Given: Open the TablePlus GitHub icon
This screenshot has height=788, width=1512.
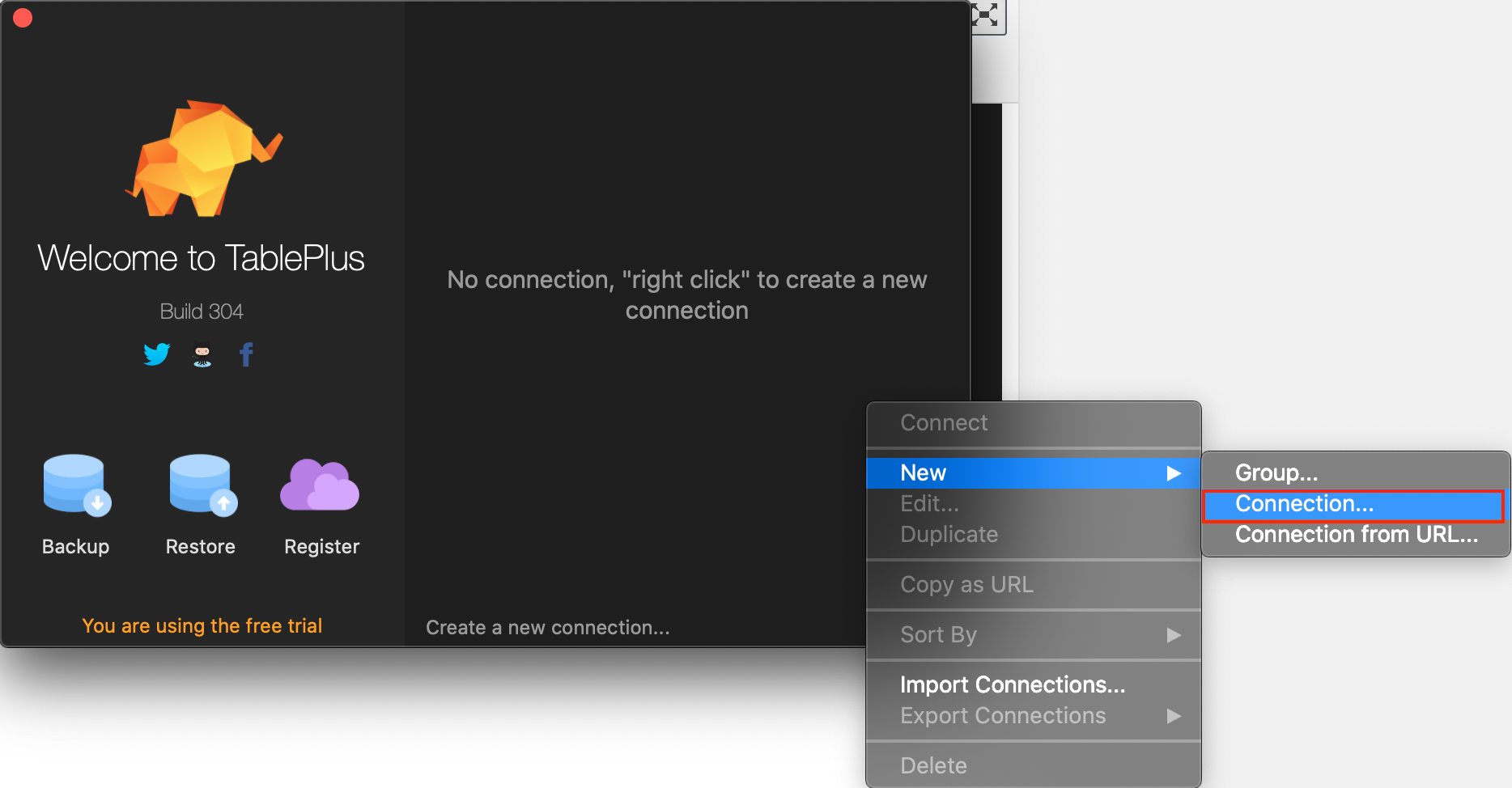Looking at the screenshot, I should point(202,355).
